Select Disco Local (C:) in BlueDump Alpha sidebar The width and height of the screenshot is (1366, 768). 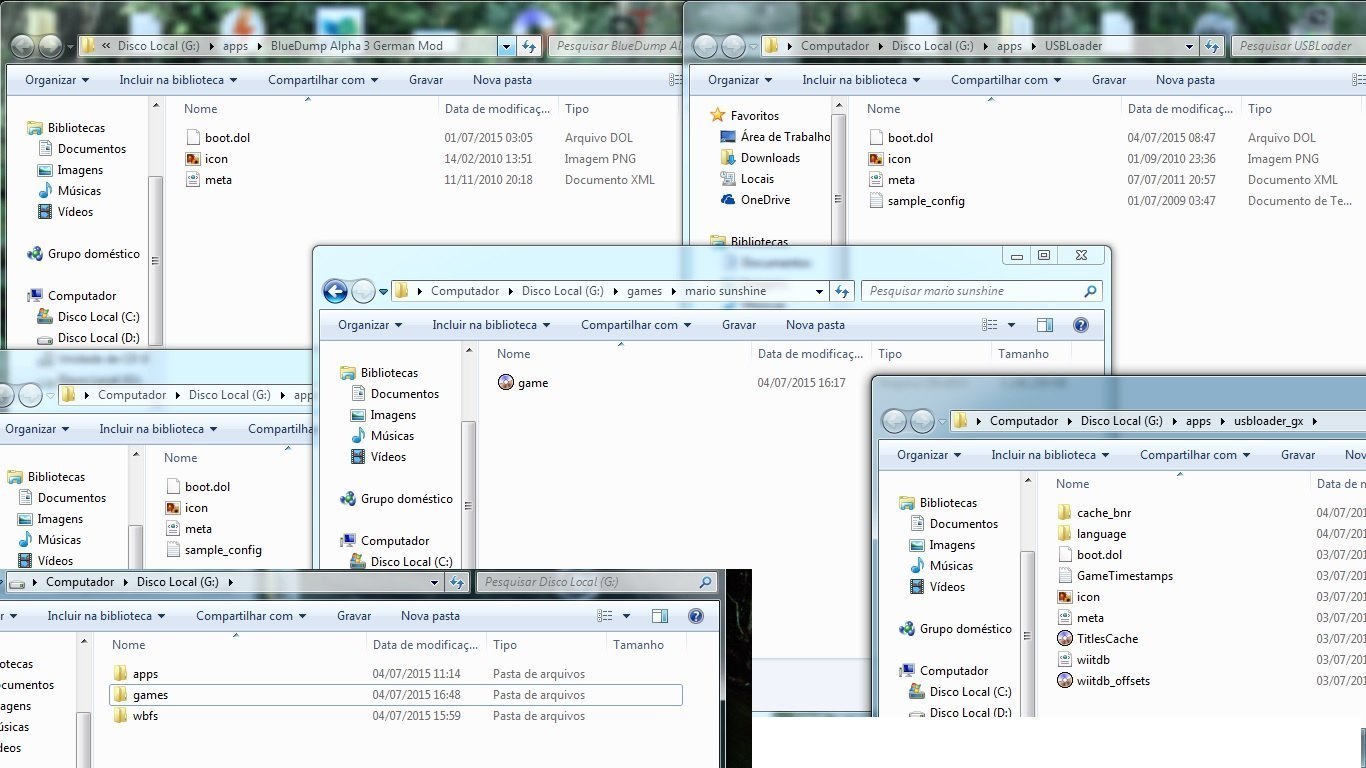(x=88, y=317)
